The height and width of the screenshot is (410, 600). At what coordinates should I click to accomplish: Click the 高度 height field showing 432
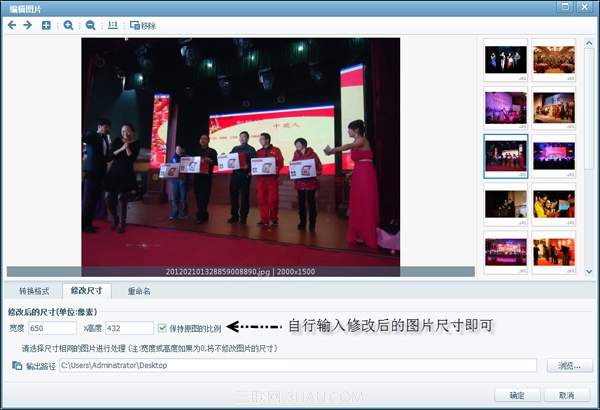click(x=130, y=328)
